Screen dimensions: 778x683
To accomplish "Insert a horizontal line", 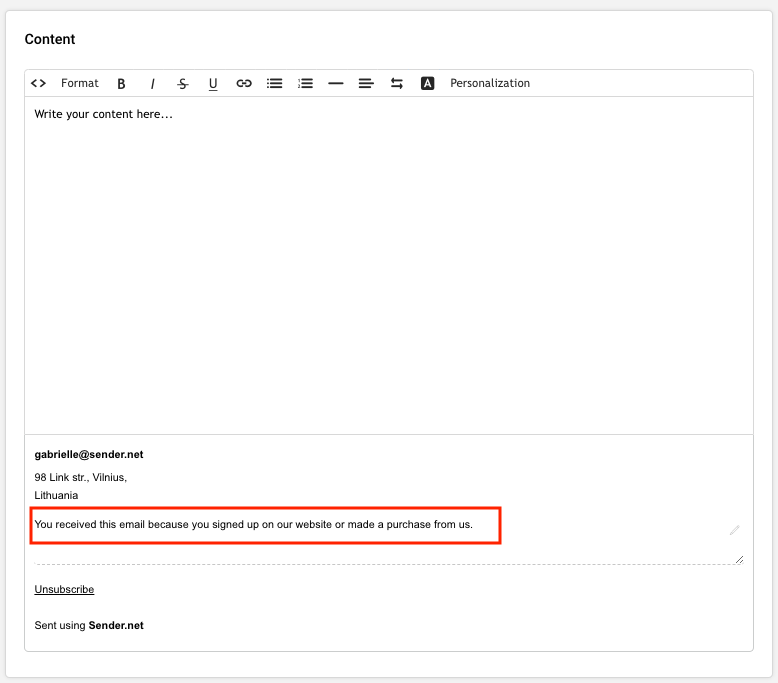I will coord(336,84).
